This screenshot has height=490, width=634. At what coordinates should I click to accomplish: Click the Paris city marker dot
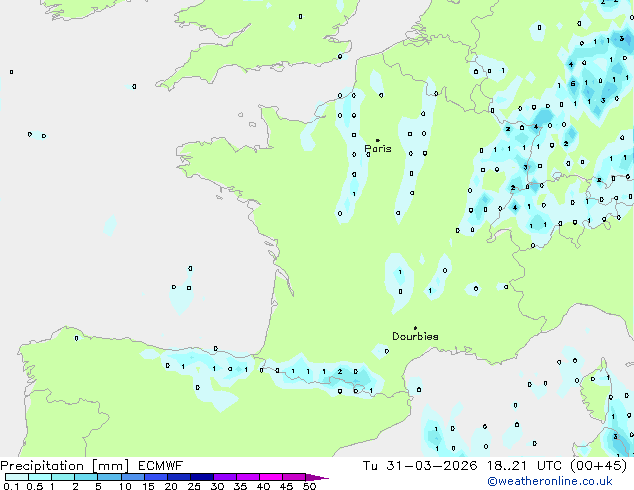[x=377, y=141]
